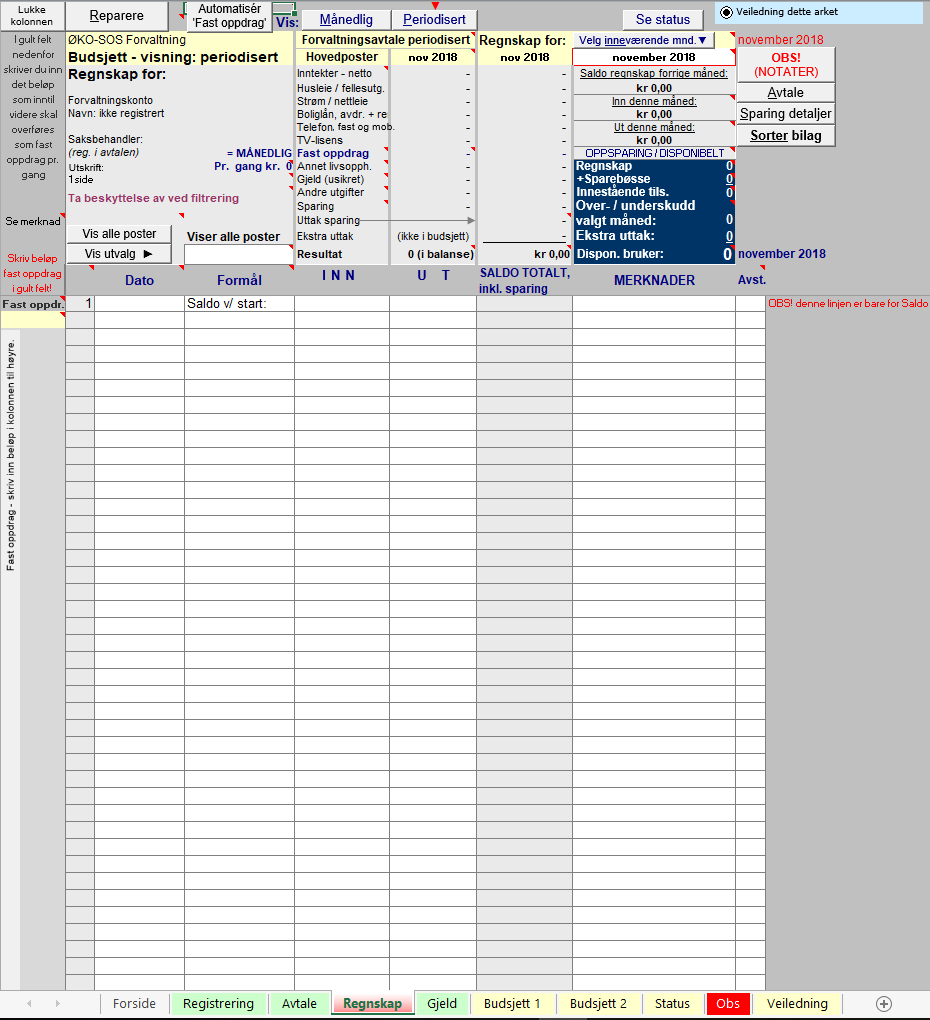The width and height of the screenshot is (930, 1020).
Task: Switch to Forside sheet tab
Action: (x=134, y=1003)
